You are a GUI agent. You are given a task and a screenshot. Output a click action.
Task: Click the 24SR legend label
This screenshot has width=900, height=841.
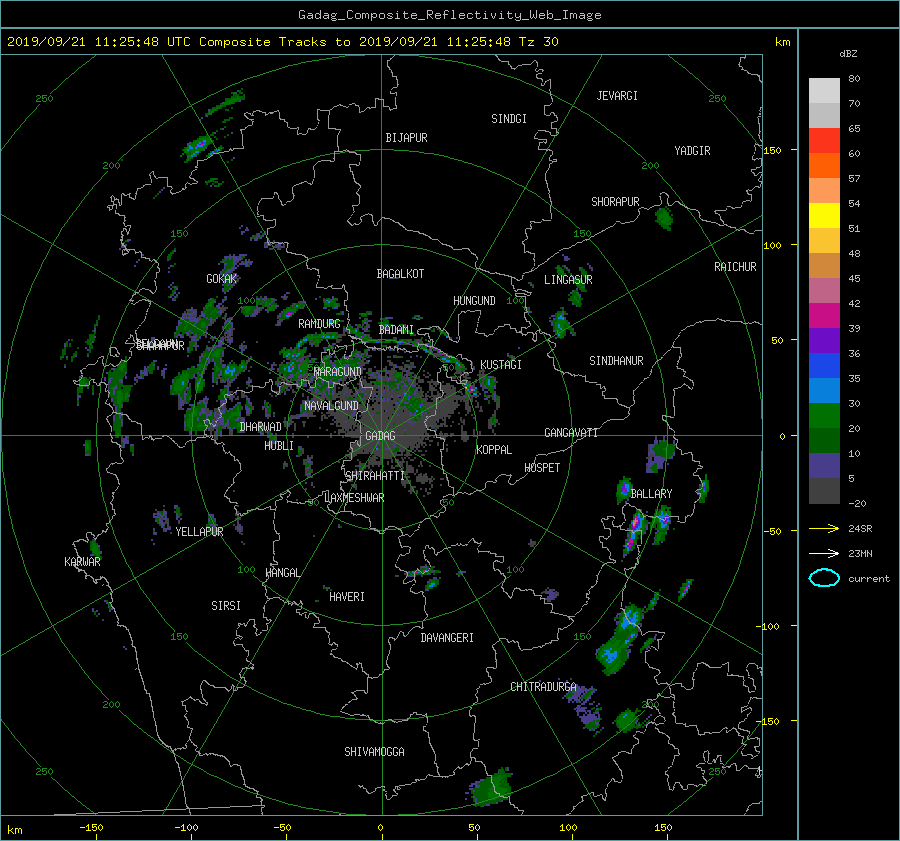coord(860,528)
